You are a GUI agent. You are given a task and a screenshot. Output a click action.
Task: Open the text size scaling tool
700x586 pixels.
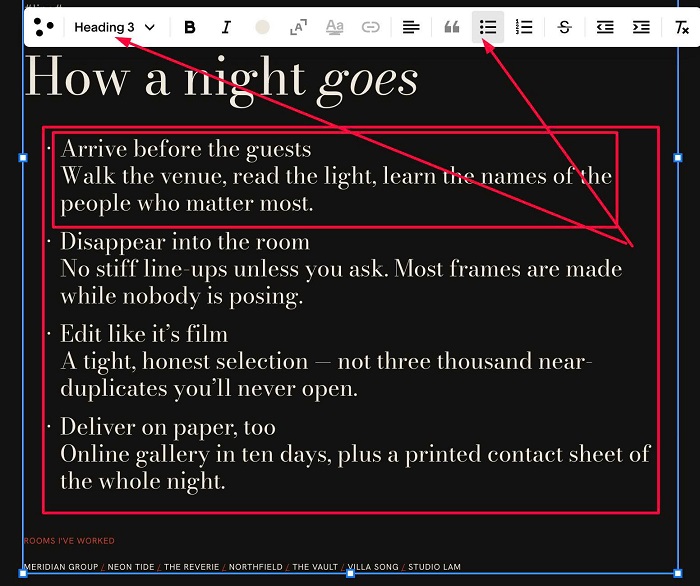pos(298,27)
